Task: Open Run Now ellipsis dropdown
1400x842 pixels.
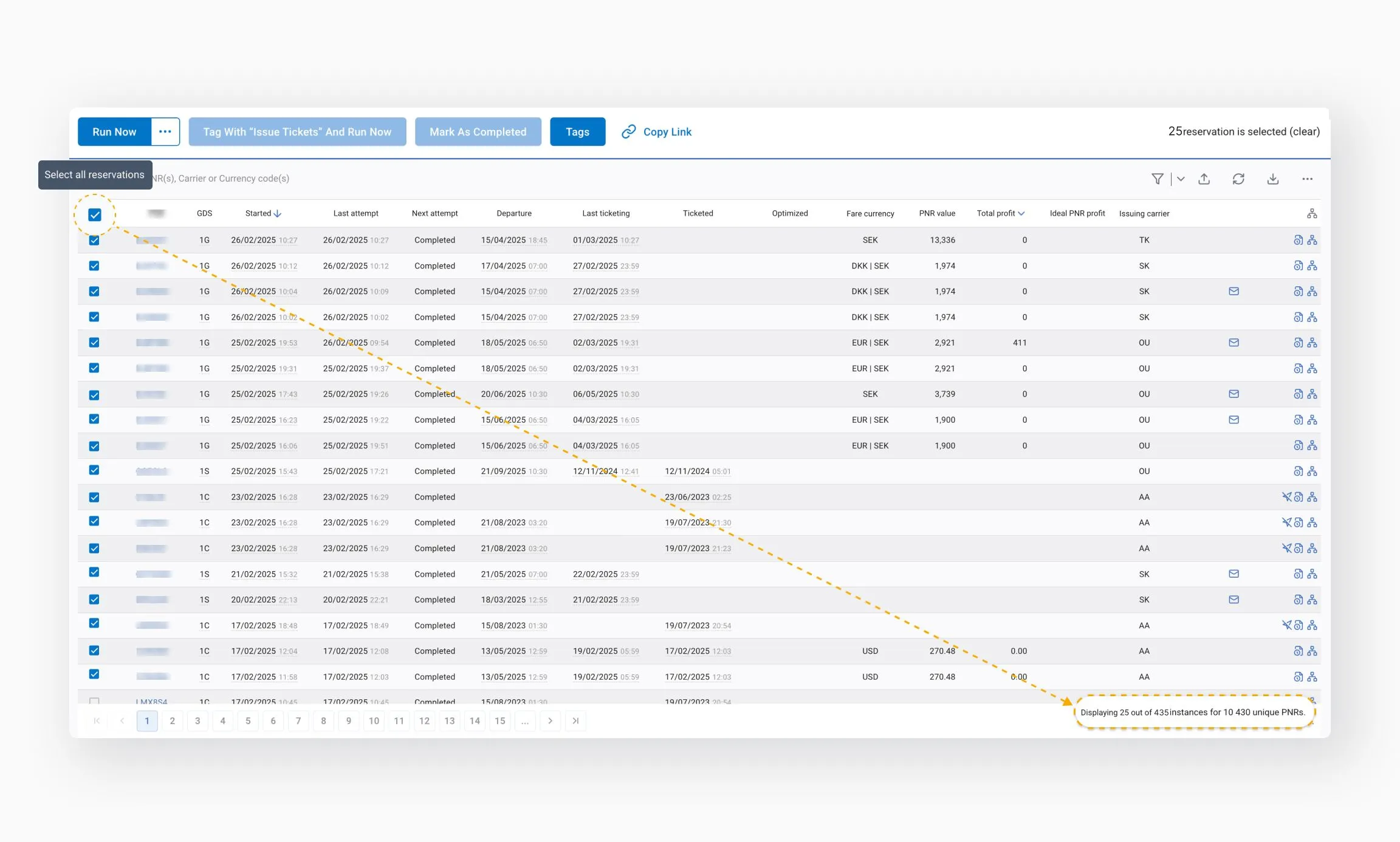Action: click(165, 132)
